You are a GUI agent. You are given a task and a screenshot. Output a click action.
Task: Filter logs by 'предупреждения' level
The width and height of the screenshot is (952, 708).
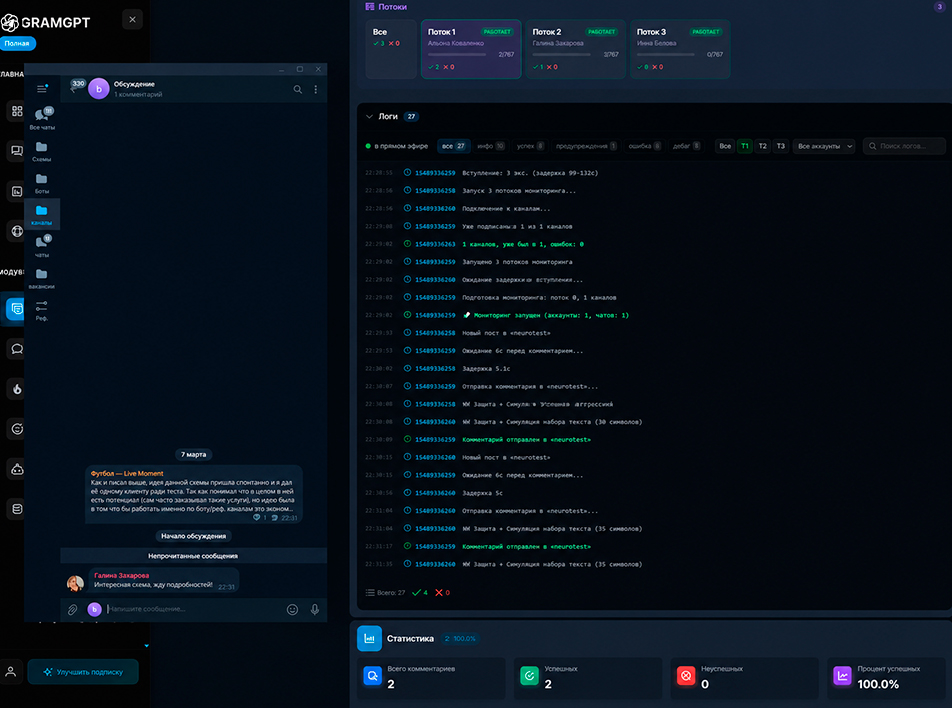pos(586,146)
